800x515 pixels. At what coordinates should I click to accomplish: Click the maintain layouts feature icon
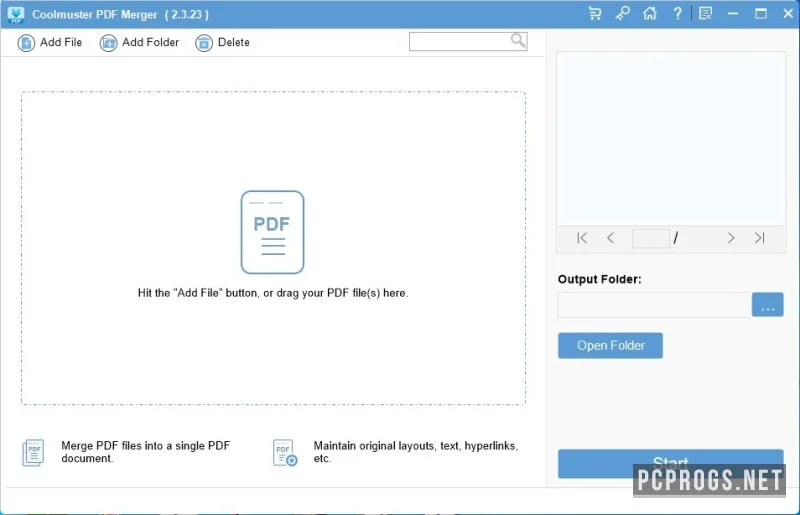tap(285, 453)
